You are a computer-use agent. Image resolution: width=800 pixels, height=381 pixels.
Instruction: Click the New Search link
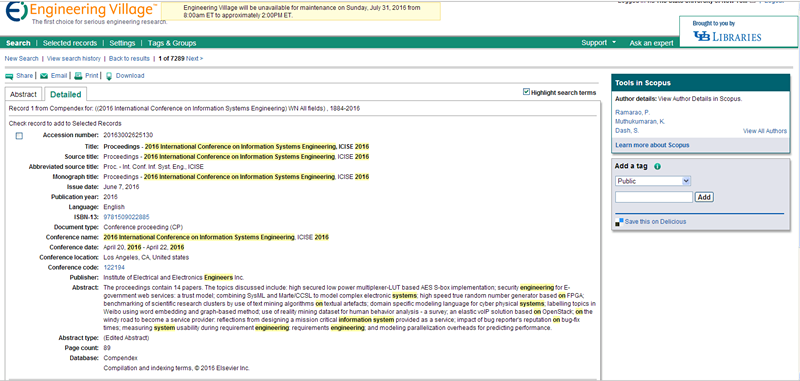point(21,59)
